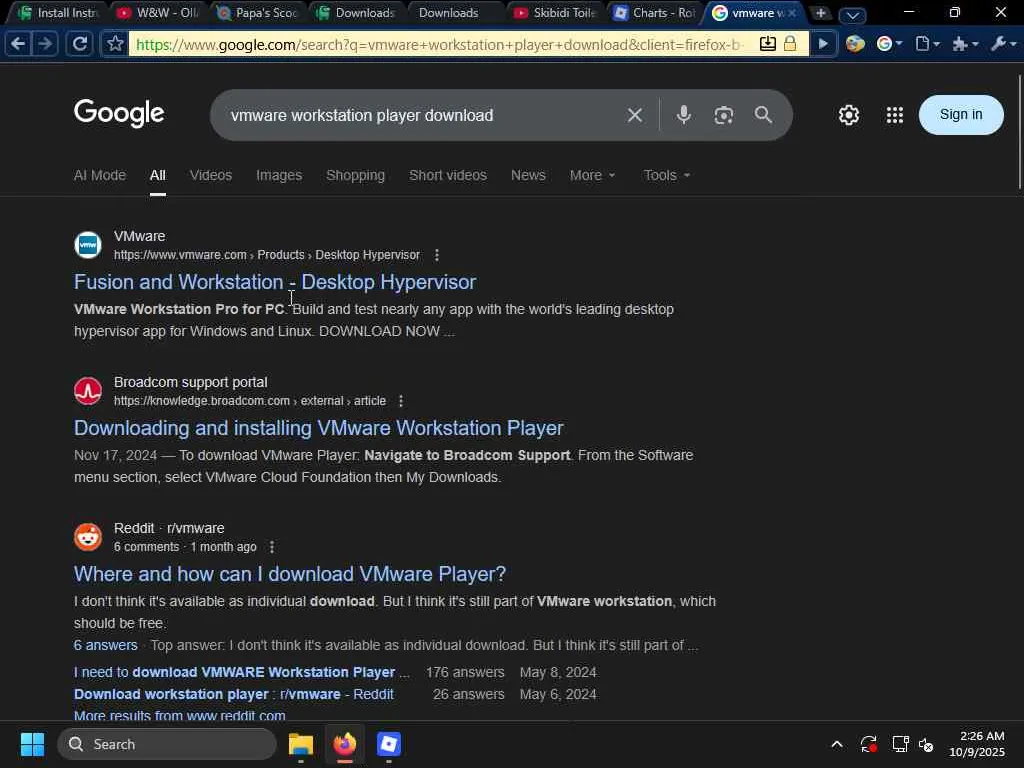Viewport: 1024px width, 768px height.
Task: Open the page icon toolbar dropdown
Action: 927,44
